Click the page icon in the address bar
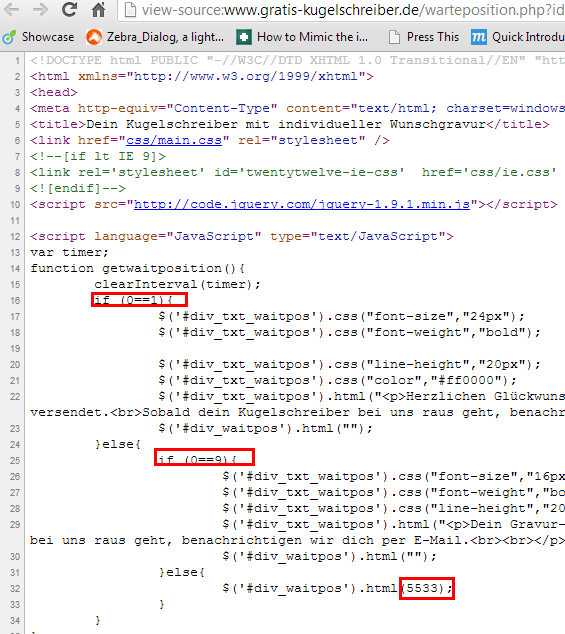The width and height of the screenshot is (565, 634). click(130, 10)
